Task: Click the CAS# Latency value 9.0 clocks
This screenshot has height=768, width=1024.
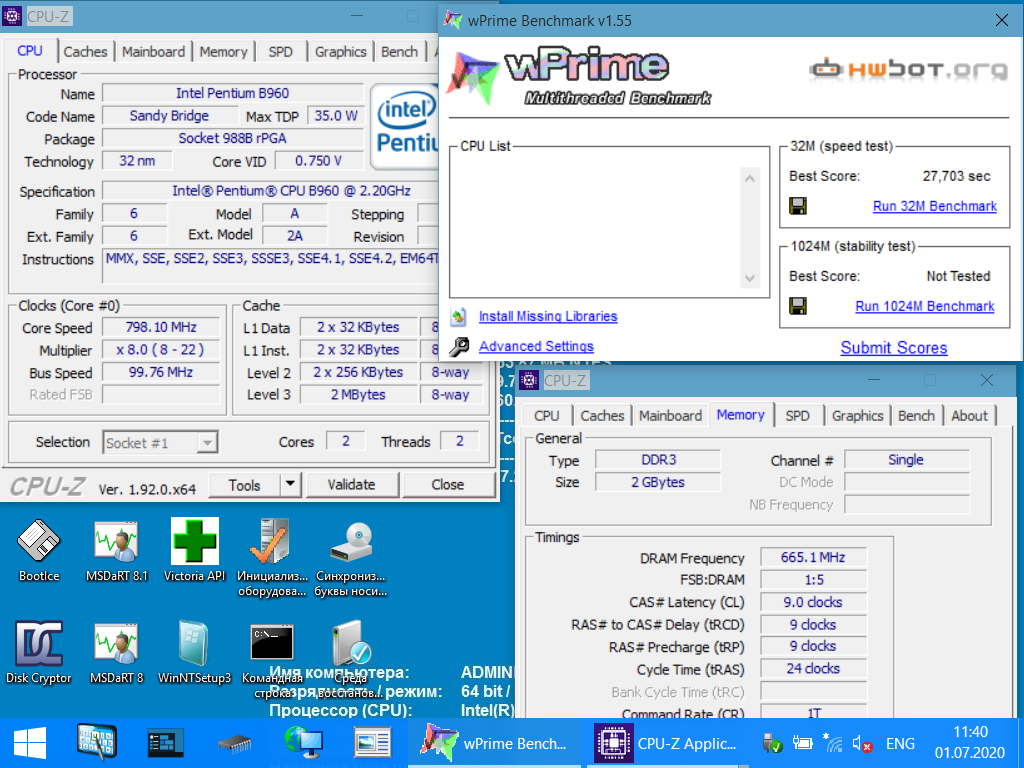Action: [x=813, y=602]
